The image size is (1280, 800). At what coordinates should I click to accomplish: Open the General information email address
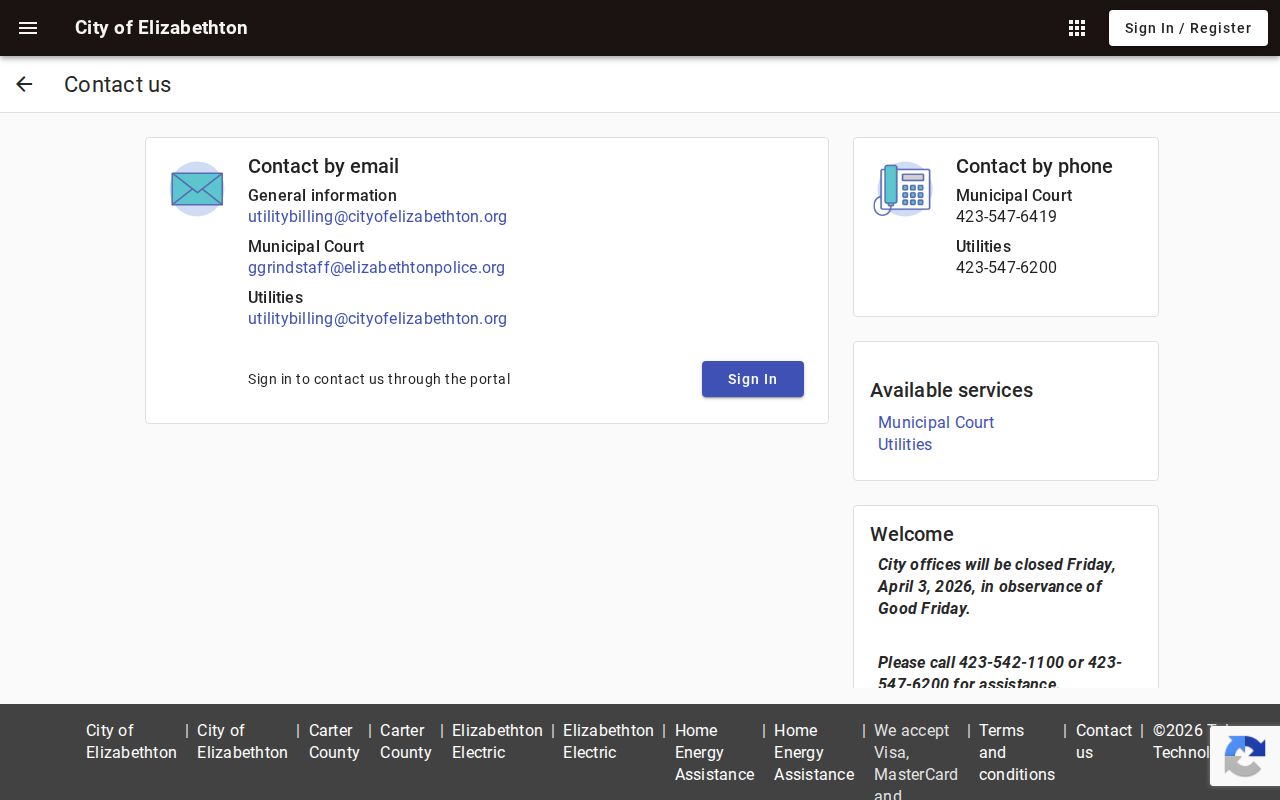point(377,216)
